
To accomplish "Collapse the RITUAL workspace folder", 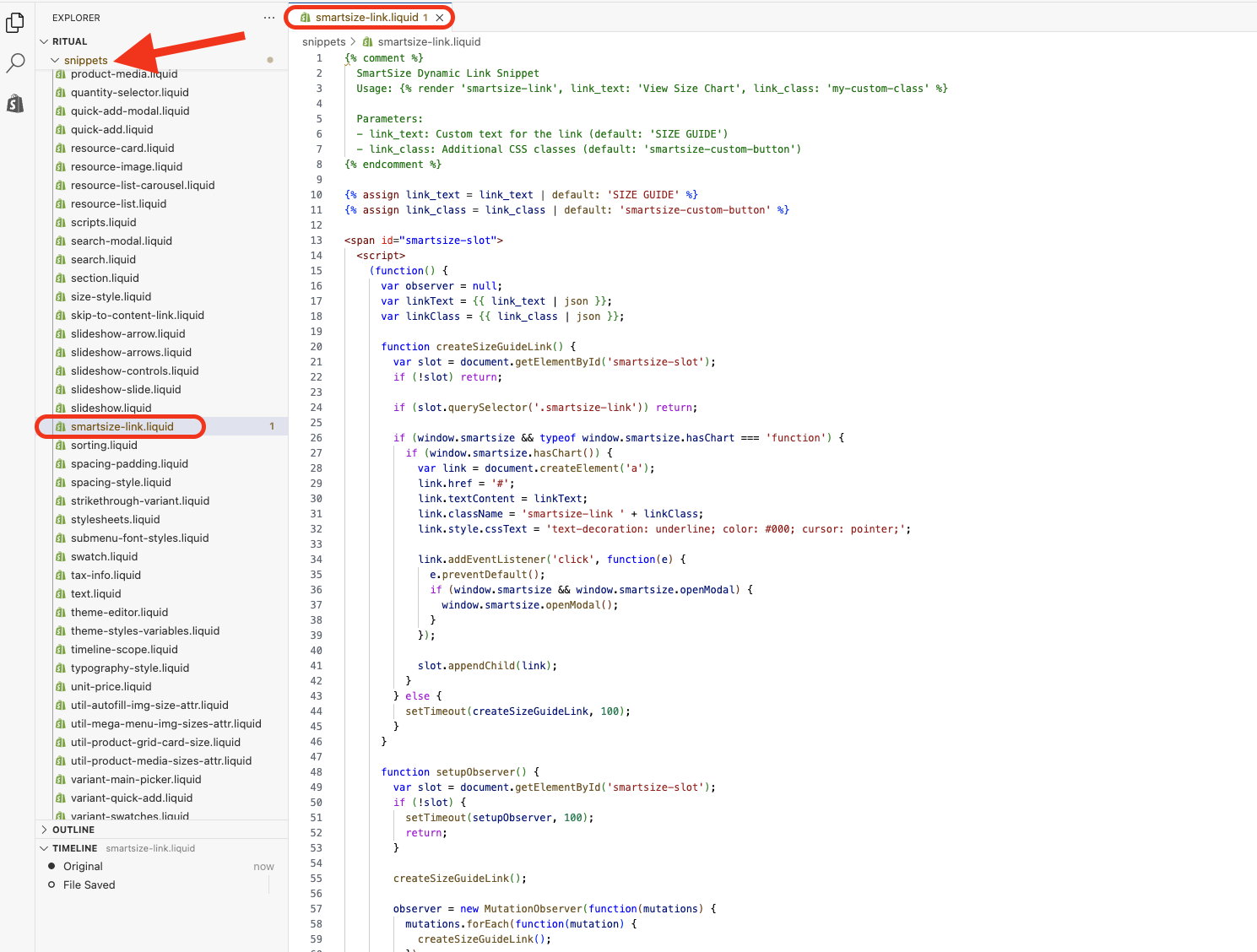I will pos(44,41).
